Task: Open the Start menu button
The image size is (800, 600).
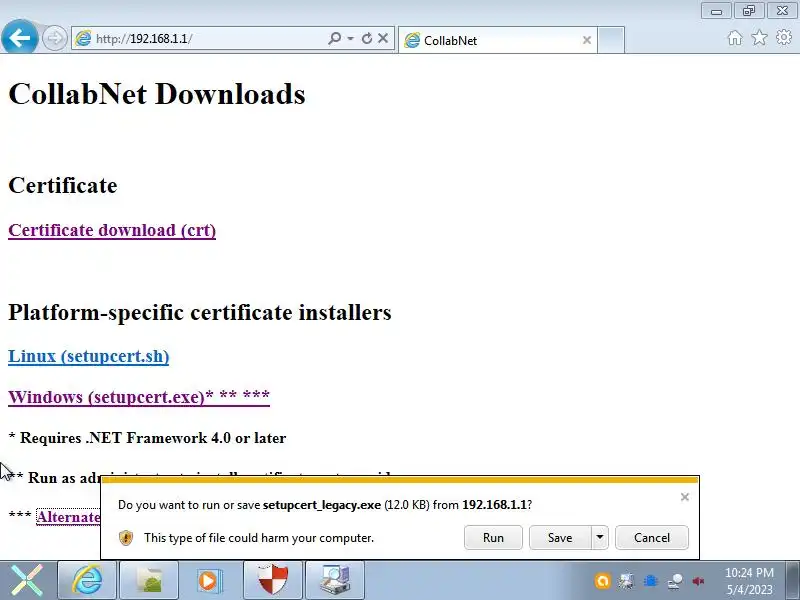Action: [27, 580]
